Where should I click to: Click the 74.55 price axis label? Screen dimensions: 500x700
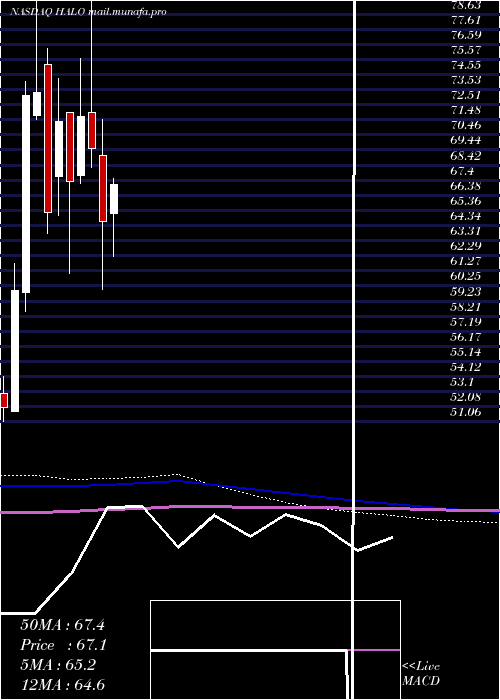tap(466, 65)
